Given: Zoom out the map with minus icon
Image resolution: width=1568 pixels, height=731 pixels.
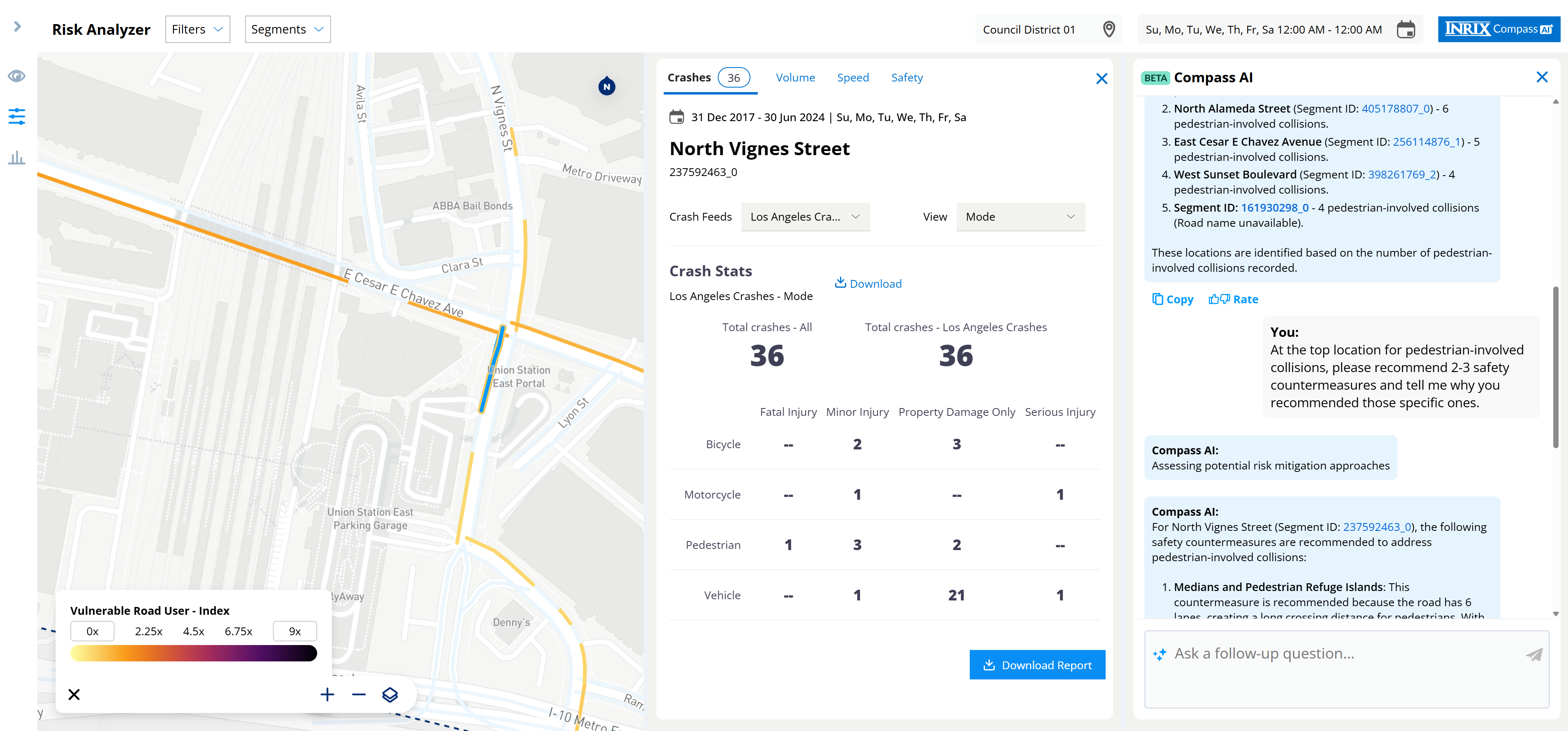Looking at the screenshot, I should [x=358, y=695].
